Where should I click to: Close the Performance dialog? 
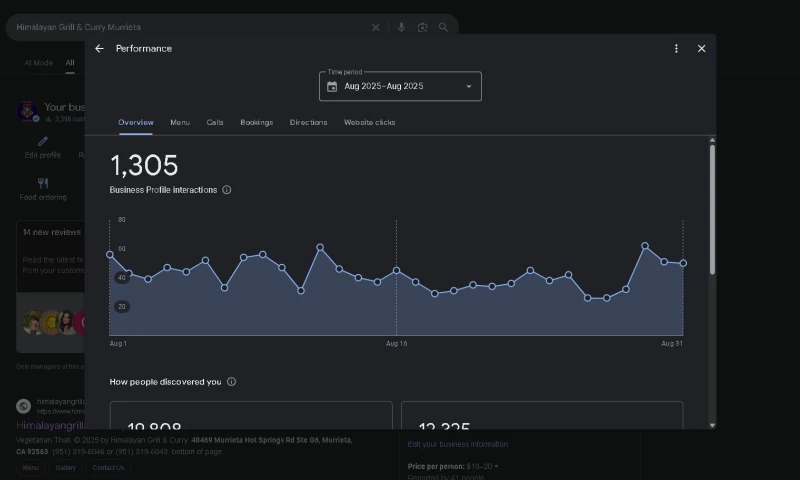click(701, 48)
